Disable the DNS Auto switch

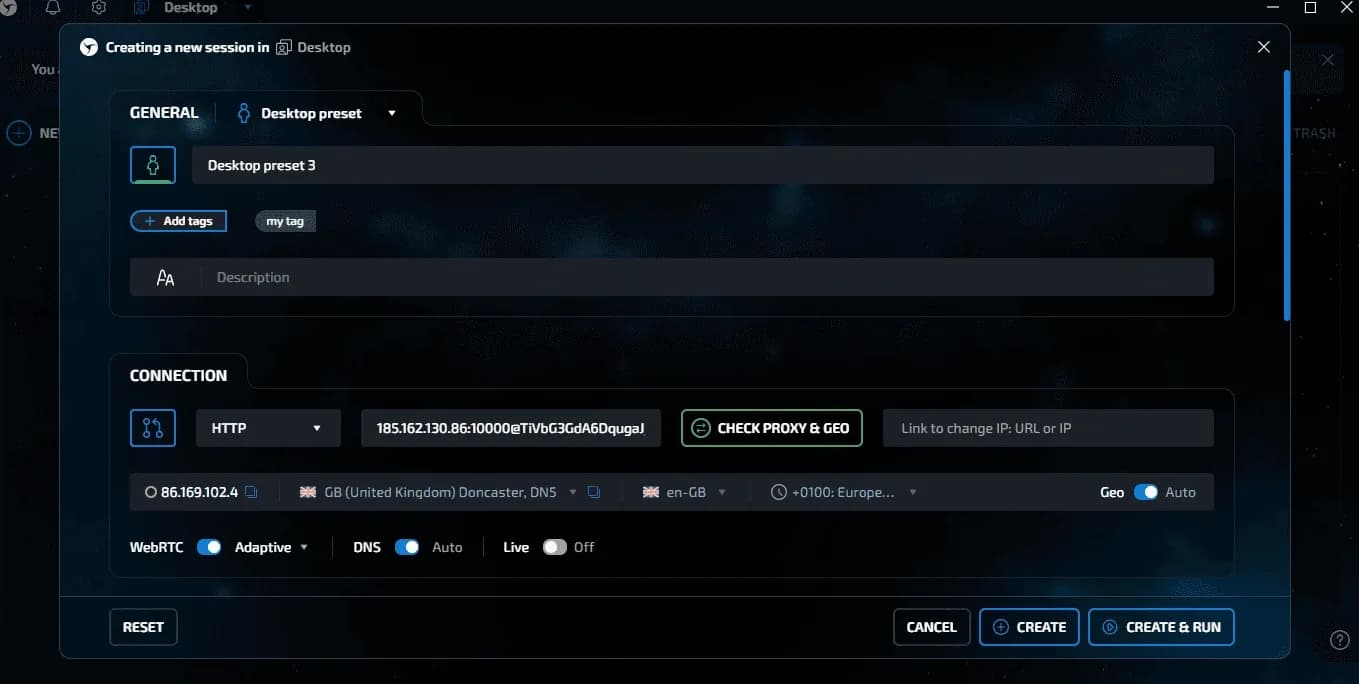407,547
